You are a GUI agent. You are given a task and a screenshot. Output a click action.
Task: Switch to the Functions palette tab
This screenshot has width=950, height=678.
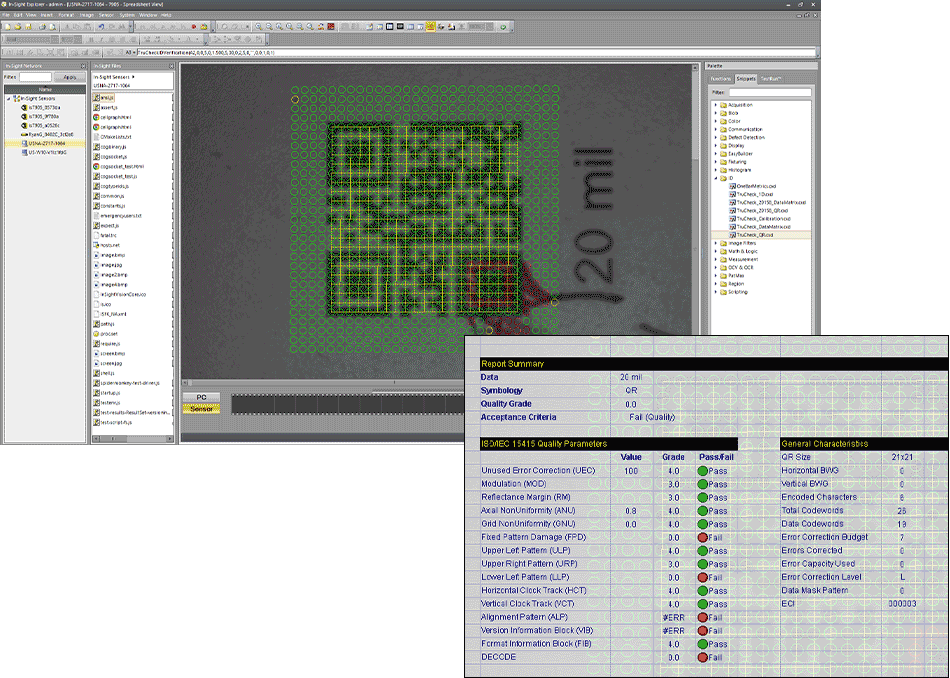click(721, 78)
